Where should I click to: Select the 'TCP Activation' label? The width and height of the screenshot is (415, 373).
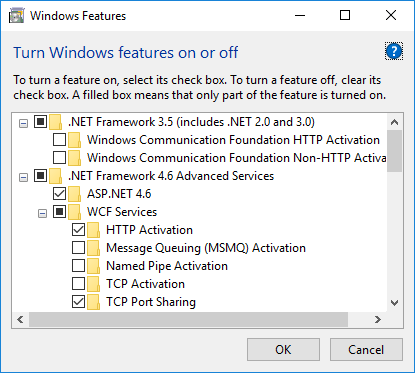(x=145, y=284)
